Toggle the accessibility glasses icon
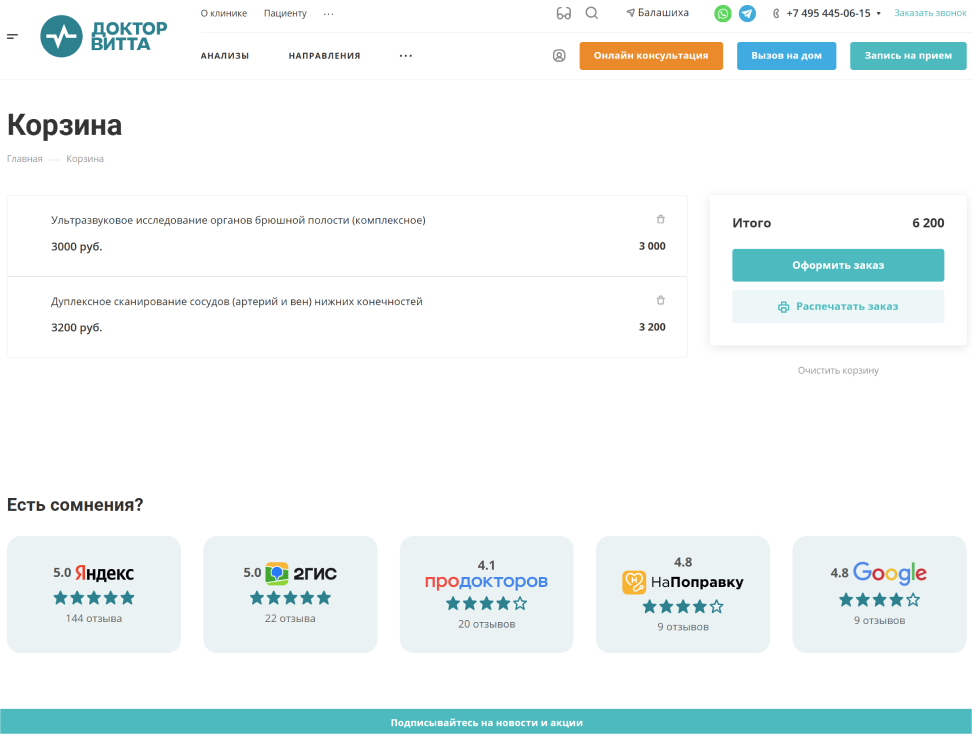Screen dimensions: 972x734 563,13
